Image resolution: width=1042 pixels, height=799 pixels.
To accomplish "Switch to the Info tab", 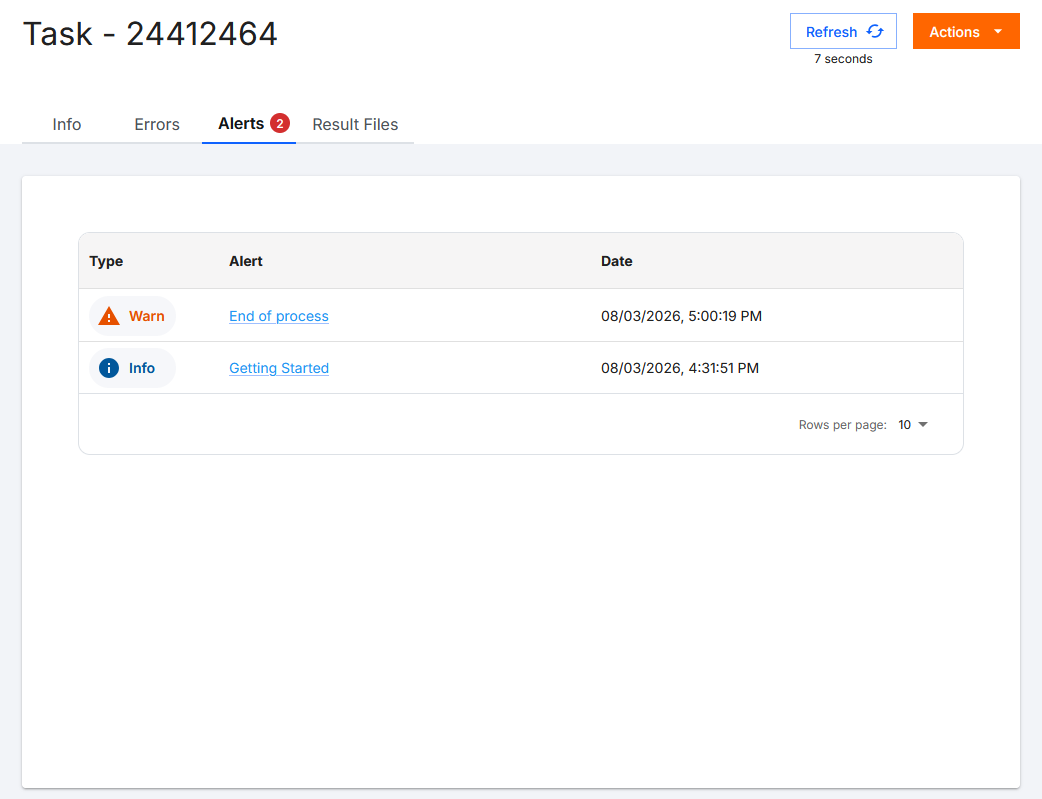I will (66, 124).
